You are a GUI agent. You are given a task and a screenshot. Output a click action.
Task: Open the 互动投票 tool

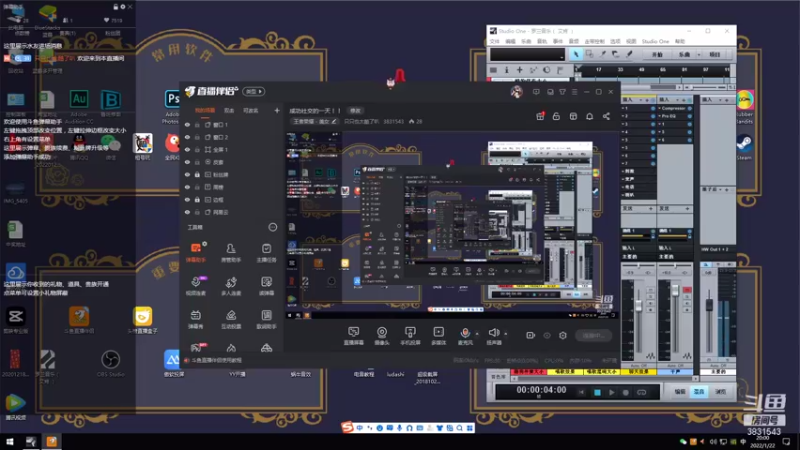pyautogui.click(x=231, y=319)
